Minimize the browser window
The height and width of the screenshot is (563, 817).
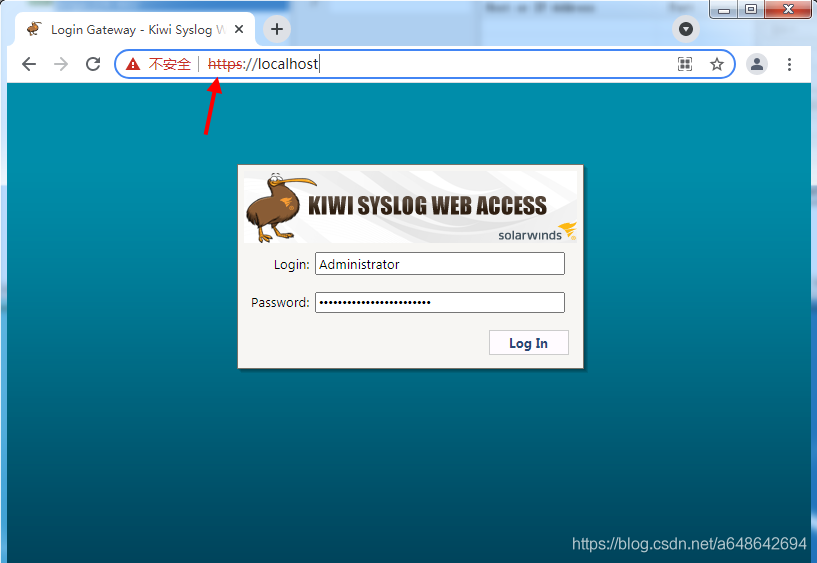tap(724, 9)
